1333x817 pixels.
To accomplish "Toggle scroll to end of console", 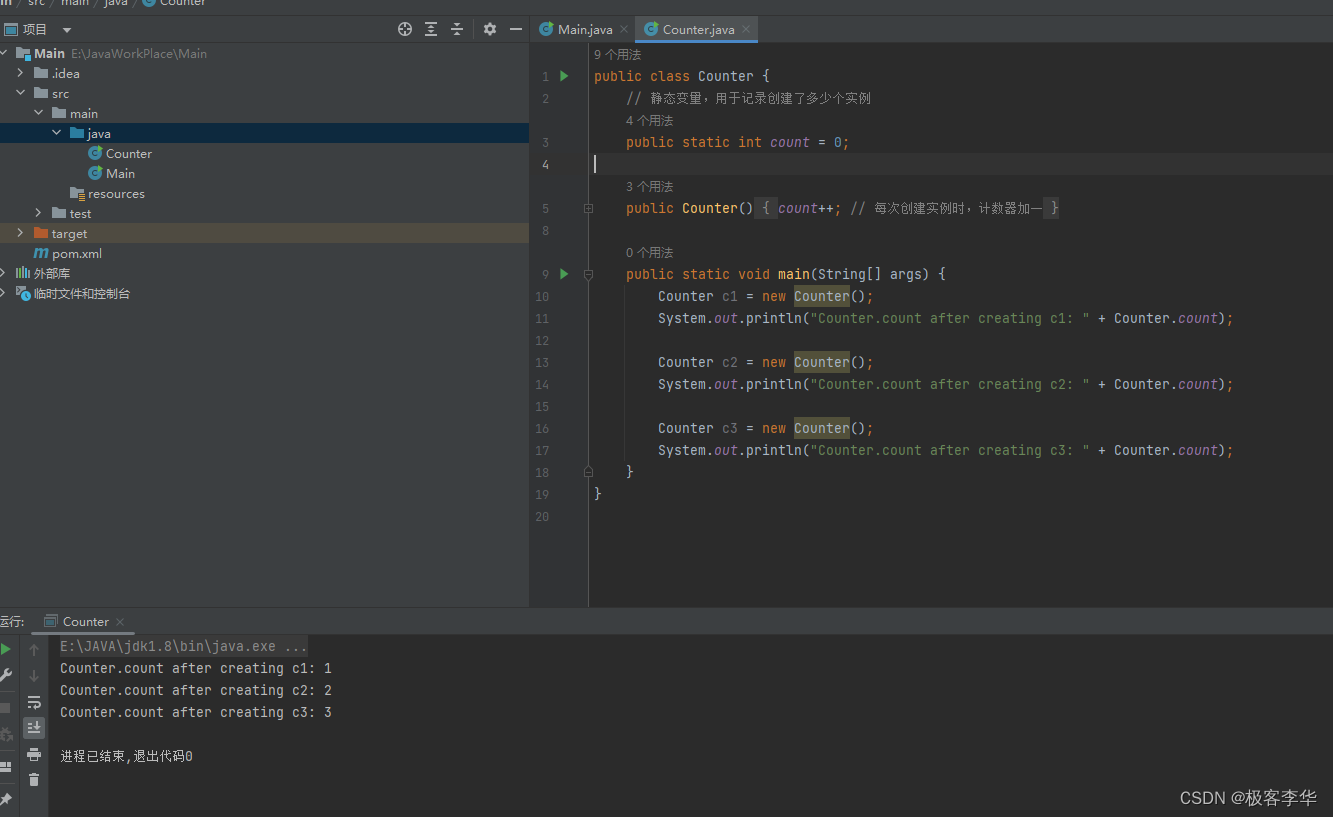I will tap(34, 728).
